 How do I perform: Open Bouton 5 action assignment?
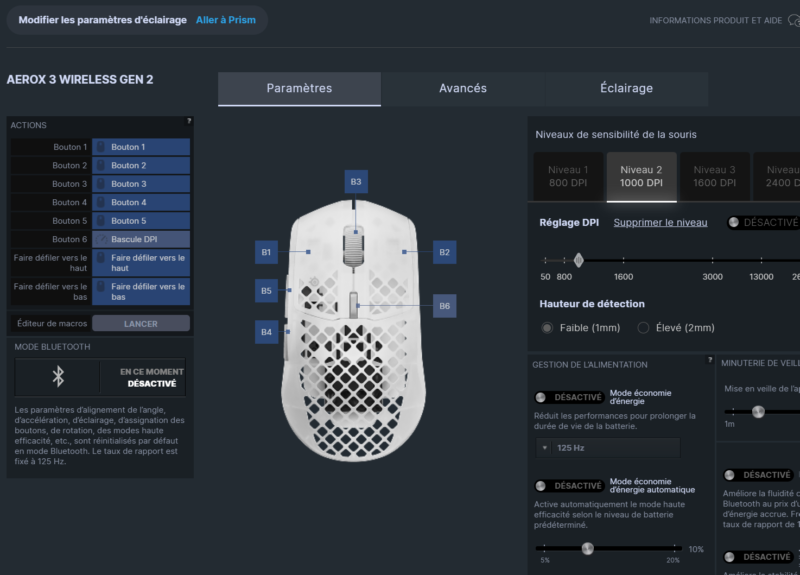pyautogui.click(x=141, y=220)
